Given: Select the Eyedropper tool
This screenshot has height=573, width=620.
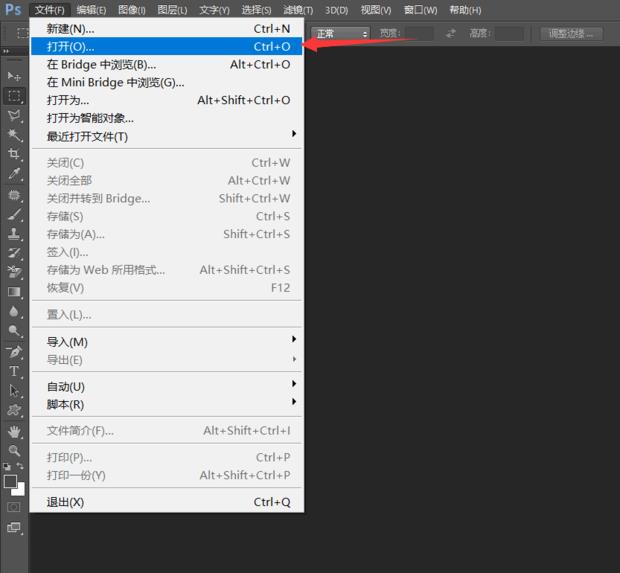Looking at the screenshot, I should click(x=14, y=174).
